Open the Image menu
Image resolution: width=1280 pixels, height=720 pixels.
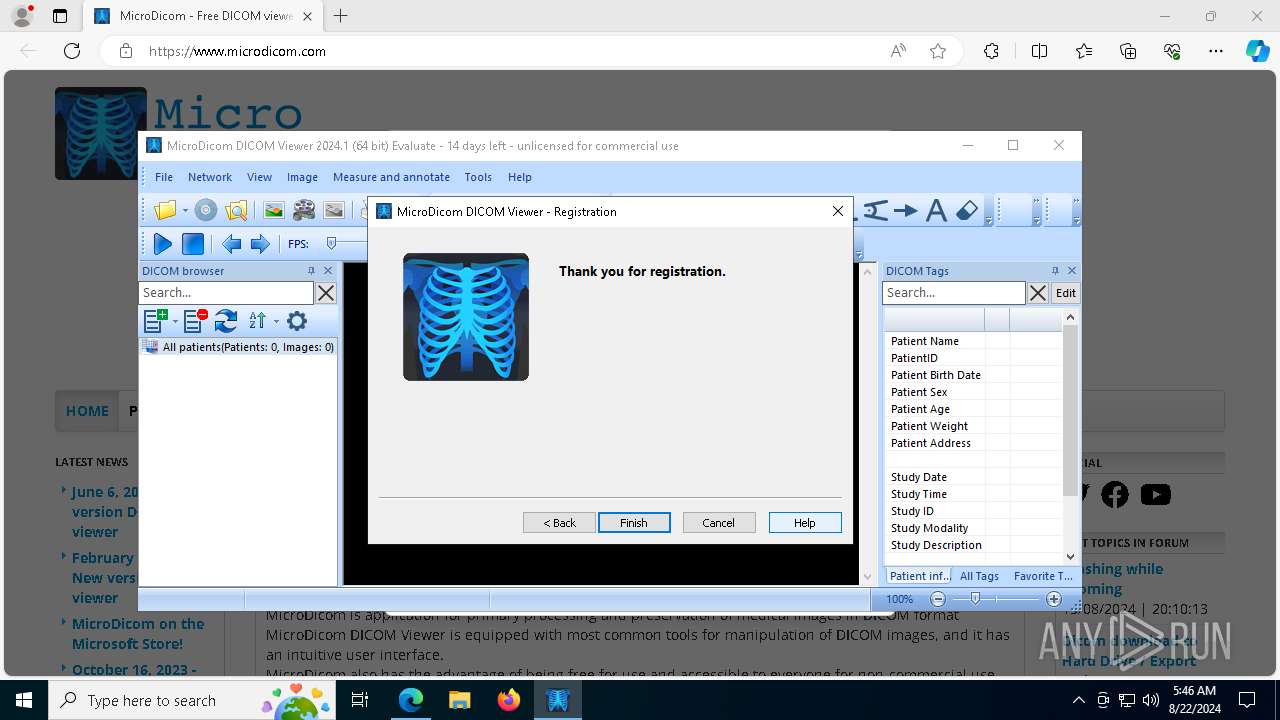302,177
